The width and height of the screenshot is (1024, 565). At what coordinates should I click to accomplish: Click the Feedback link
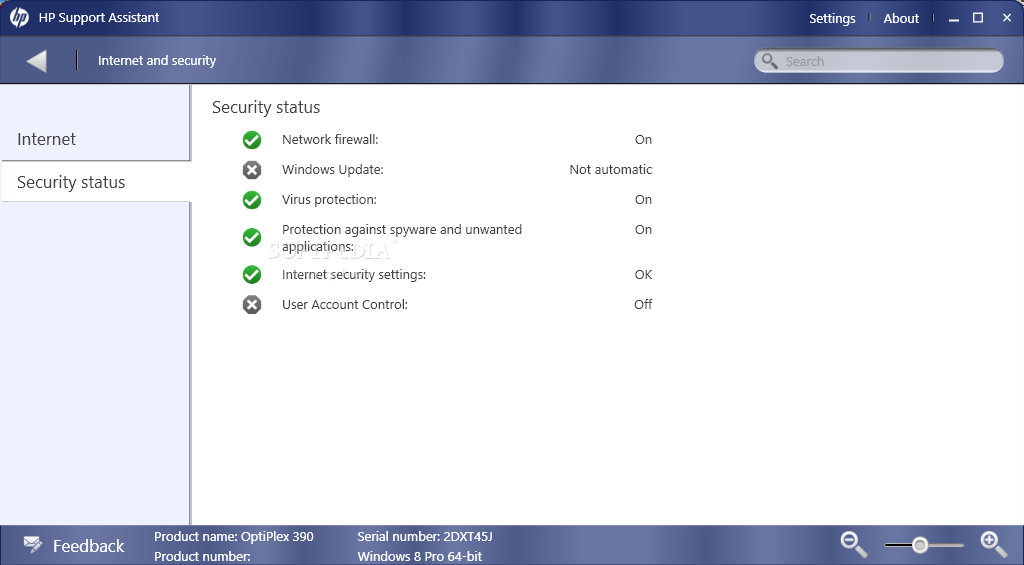[x=88, y=545]
